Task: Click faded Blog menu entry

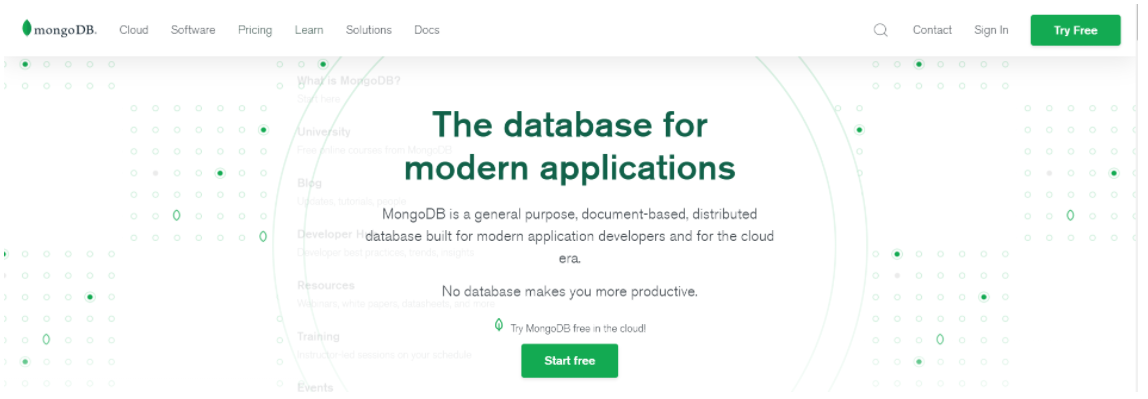Action: pos(309,183)
